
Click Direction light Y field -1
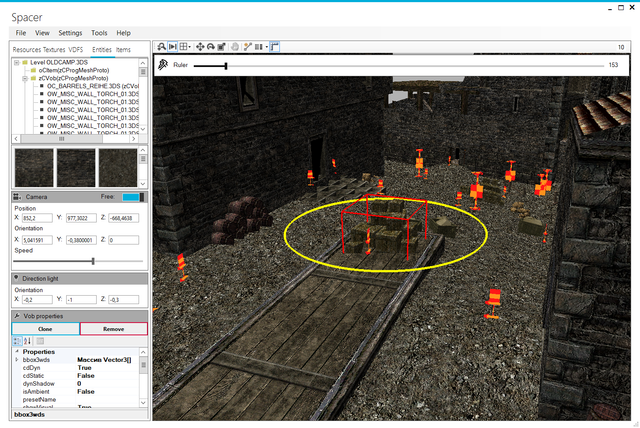point(81,300)
